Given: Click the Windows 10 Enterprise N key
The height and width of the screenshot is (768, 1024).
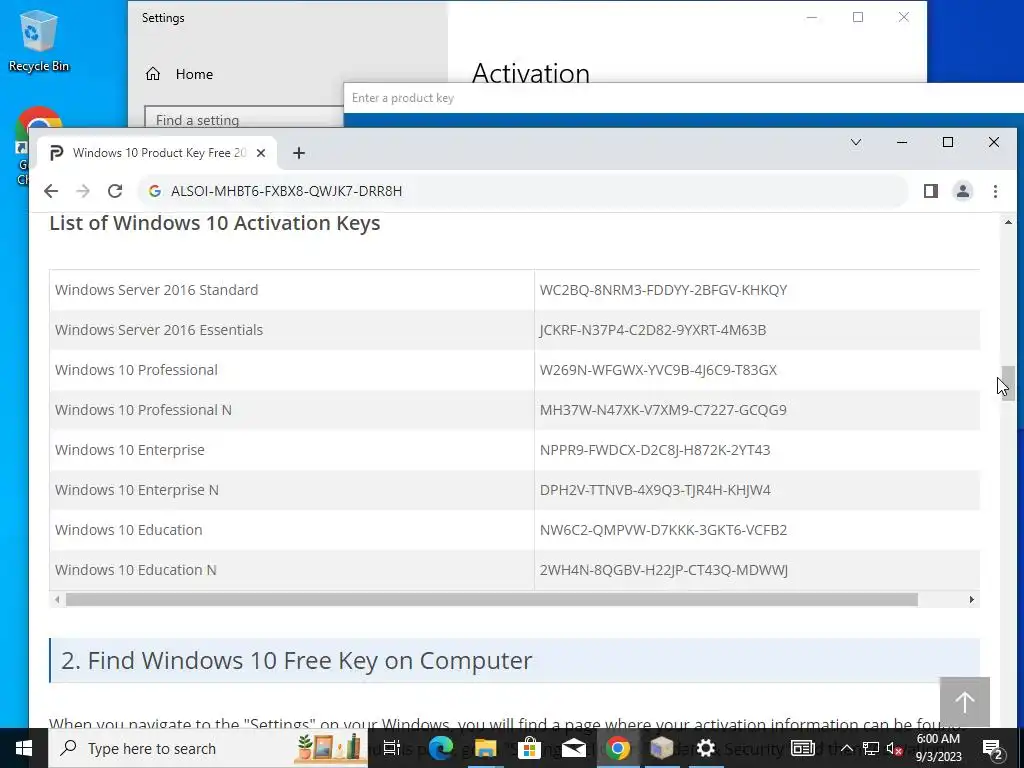Looking at the screenshot, I should pos(655,490).
